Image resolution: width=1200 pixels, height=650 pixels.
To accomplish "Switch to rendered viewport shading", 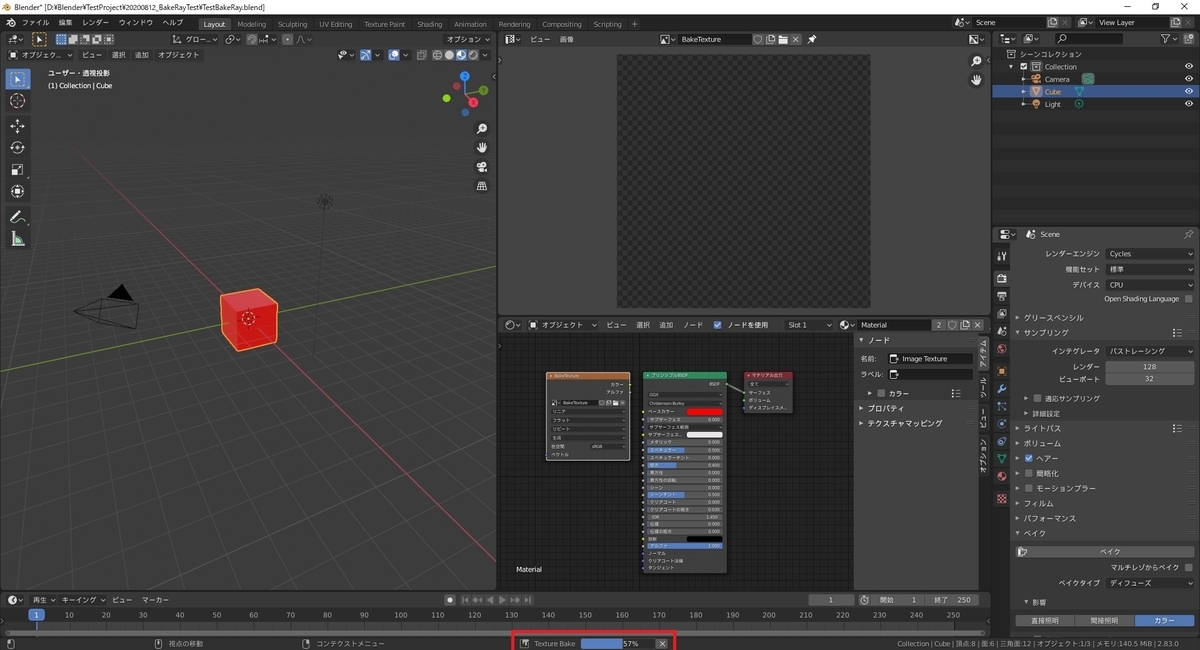I will [472, 55].
